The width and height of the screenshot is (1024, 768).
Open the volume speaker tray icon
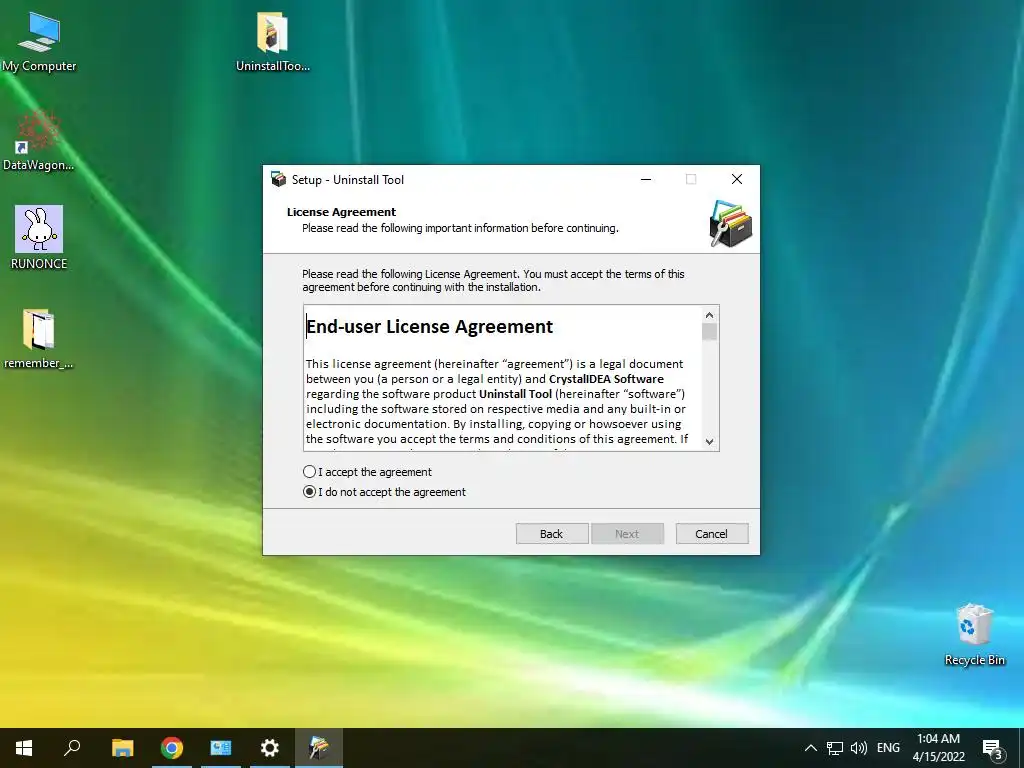859,748
